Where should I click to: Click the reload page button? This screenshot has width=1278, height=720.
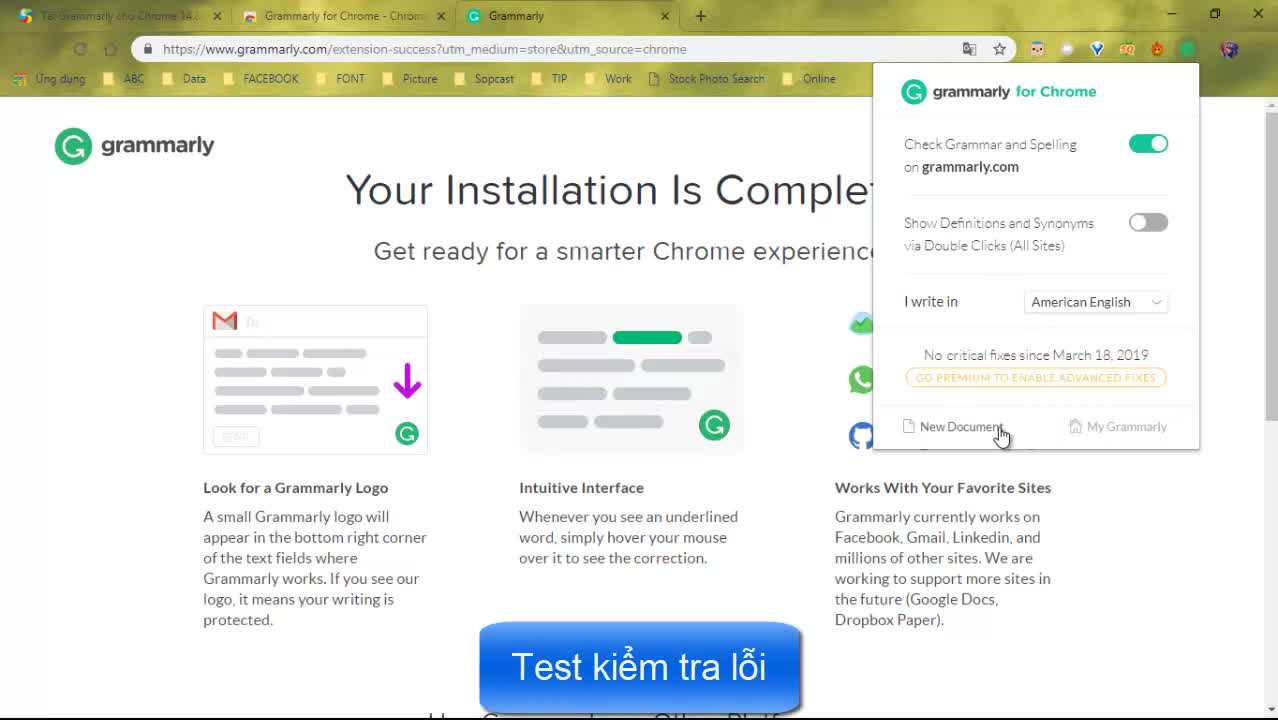click(x=80, y=49)
